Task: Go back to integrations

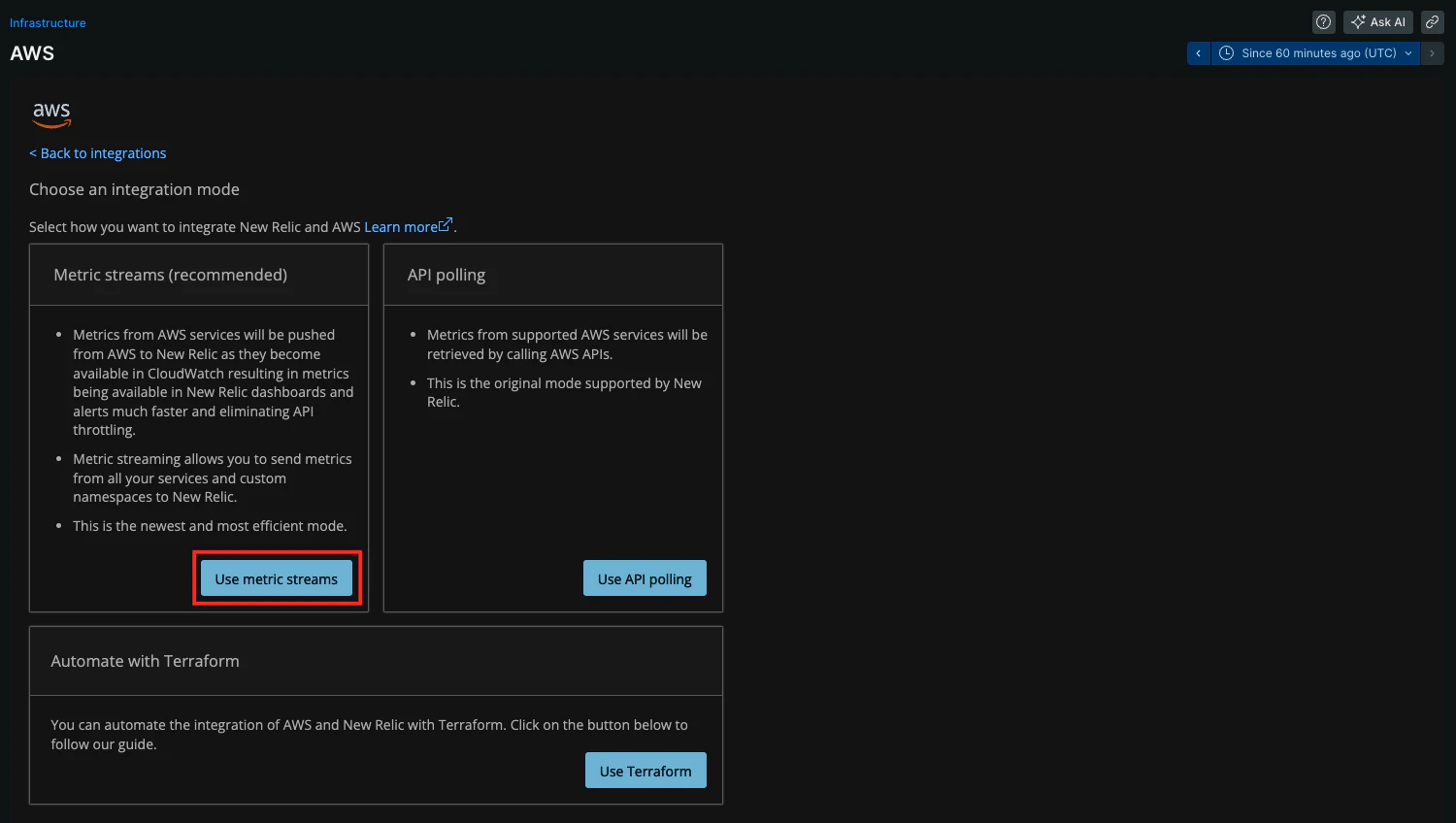Action: pos(98,153)
